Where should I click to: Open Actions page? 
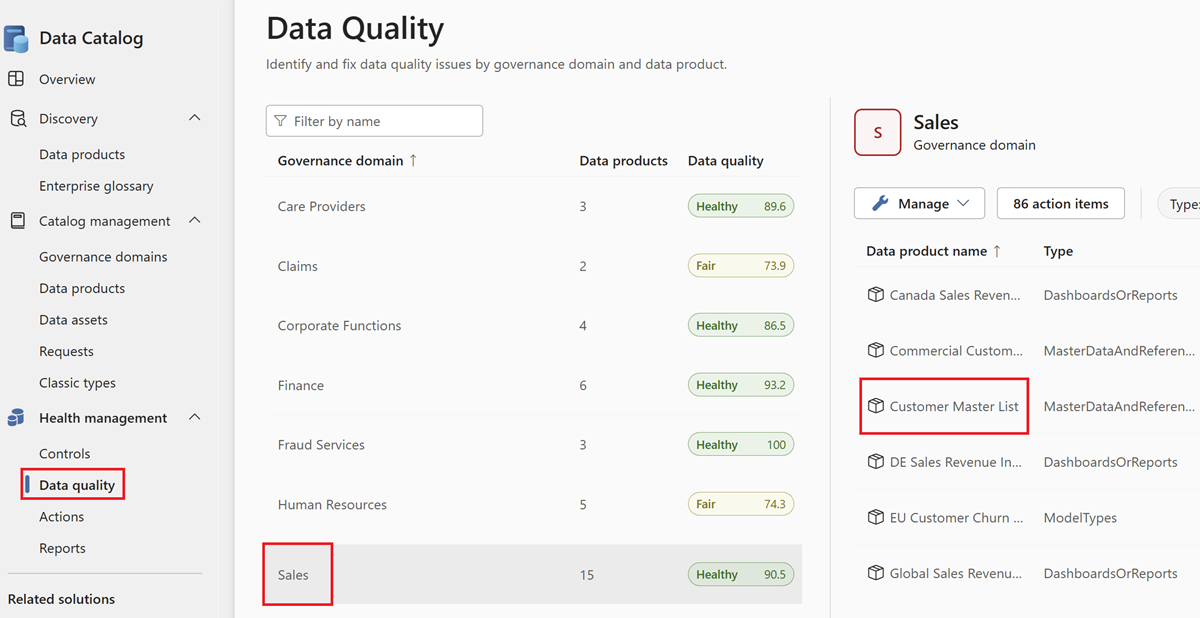click(61, 517)
